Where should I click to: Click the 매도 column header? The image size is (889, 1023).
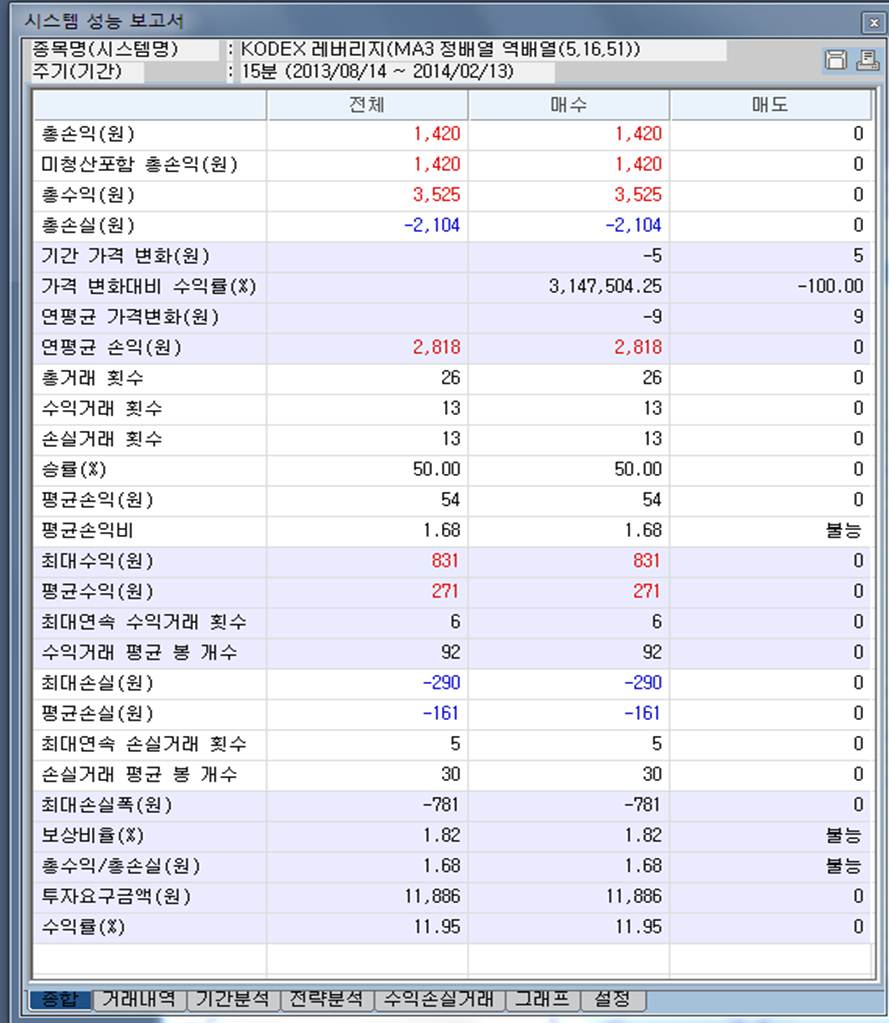(770, 105)
